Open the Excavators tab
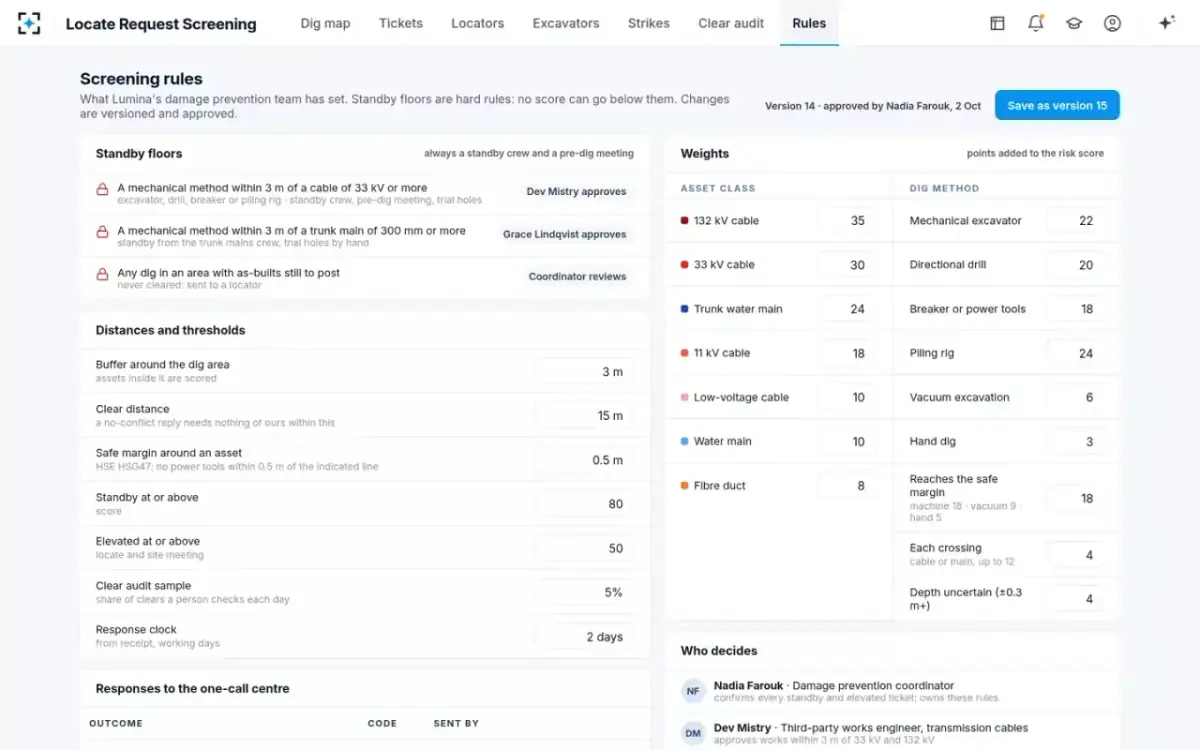Screen dimensions: 1200x750 point(566,23)
